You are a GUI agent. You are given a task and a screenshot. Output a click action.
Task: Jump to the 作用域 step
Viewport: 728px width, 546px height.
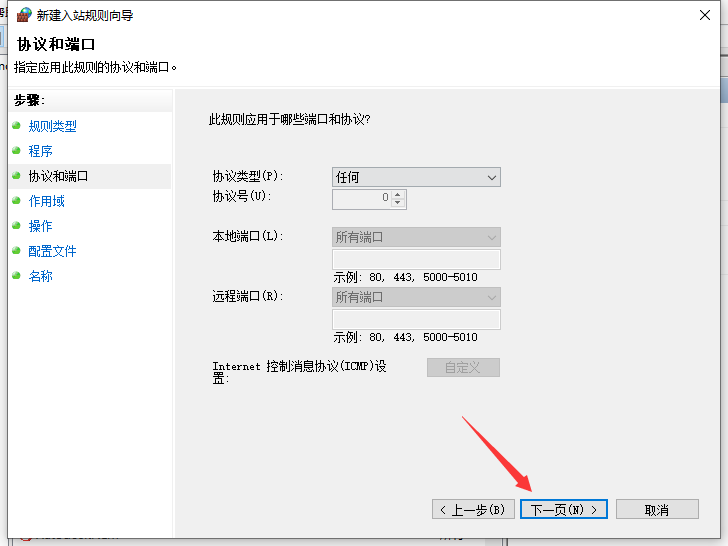pos(46,202)
